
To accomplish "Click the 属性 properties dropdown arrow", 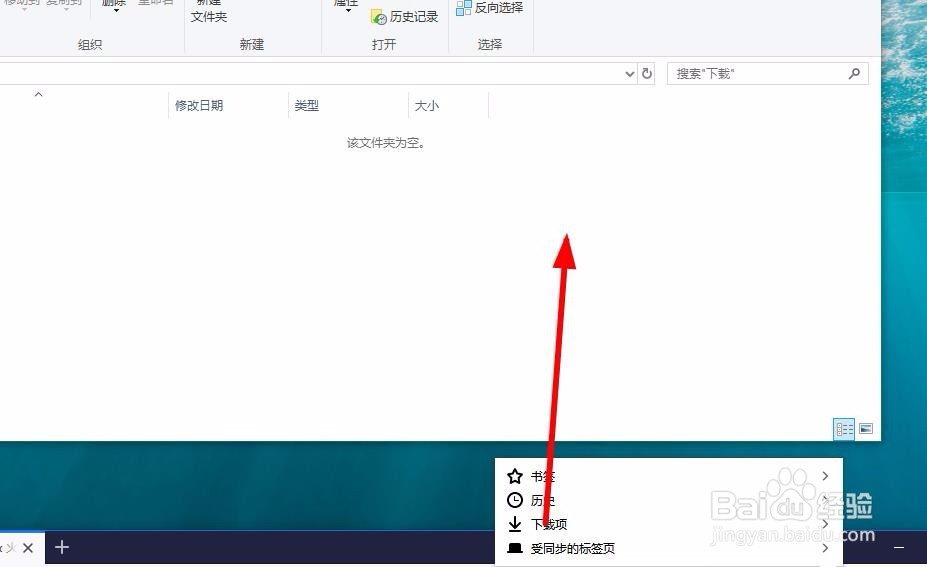I will coord(348,10).
